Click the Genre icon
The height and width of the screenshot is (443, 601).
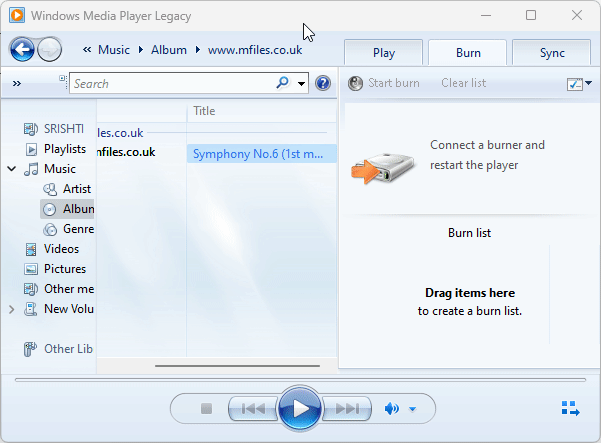[x=50, y=229]
